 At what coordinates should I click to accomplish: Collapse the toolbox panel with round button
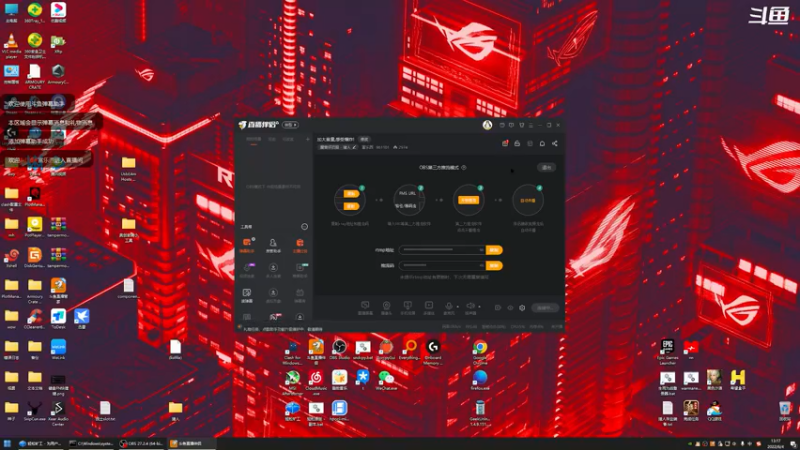(305, 227)
